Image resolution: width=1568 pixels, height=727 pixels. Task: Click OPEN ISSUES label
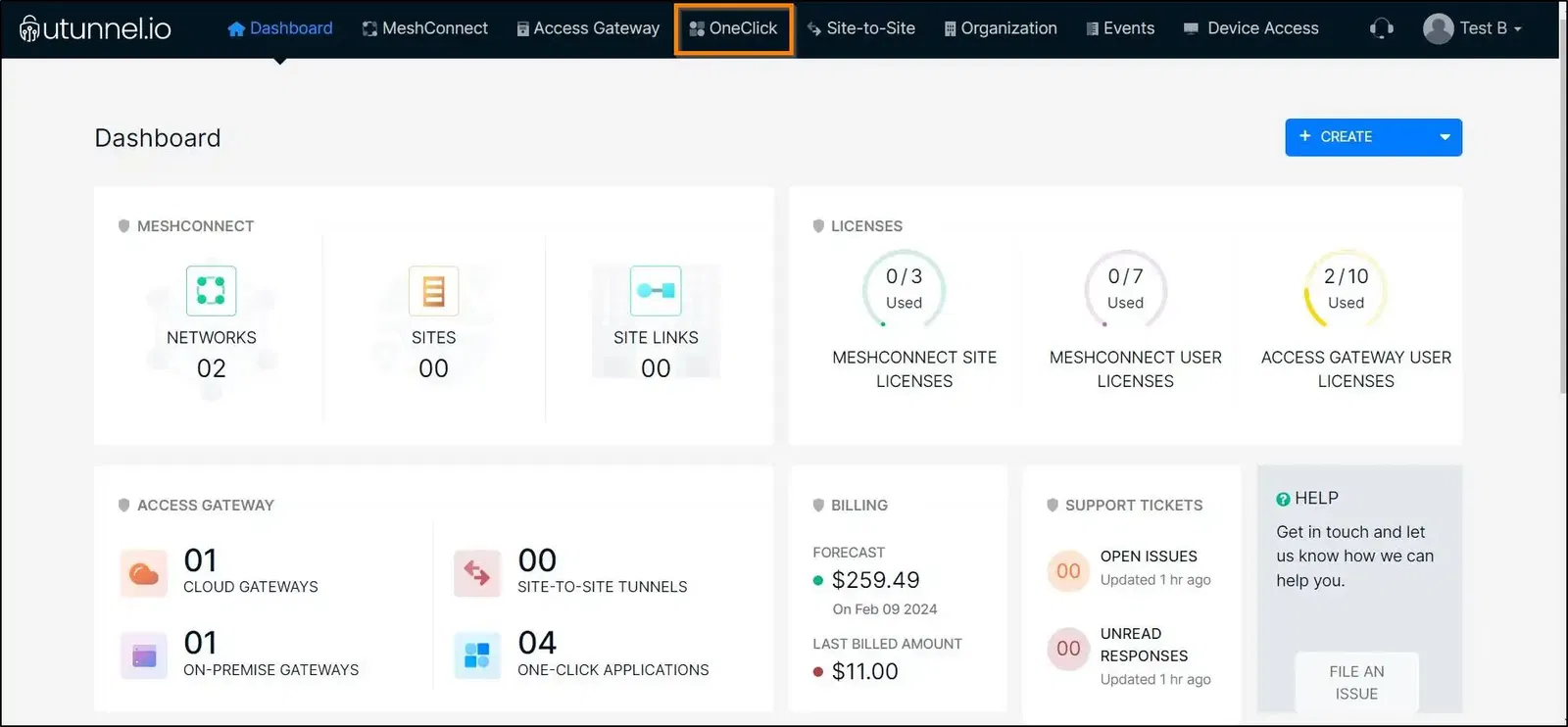[x=1149, y=557]
